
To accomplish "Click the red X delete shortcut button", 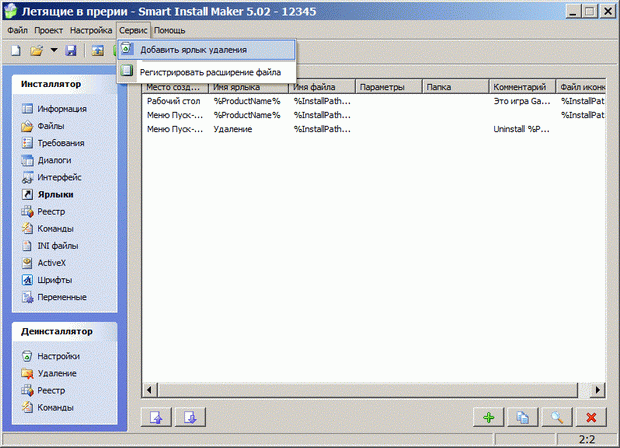I will click(591, 418).
